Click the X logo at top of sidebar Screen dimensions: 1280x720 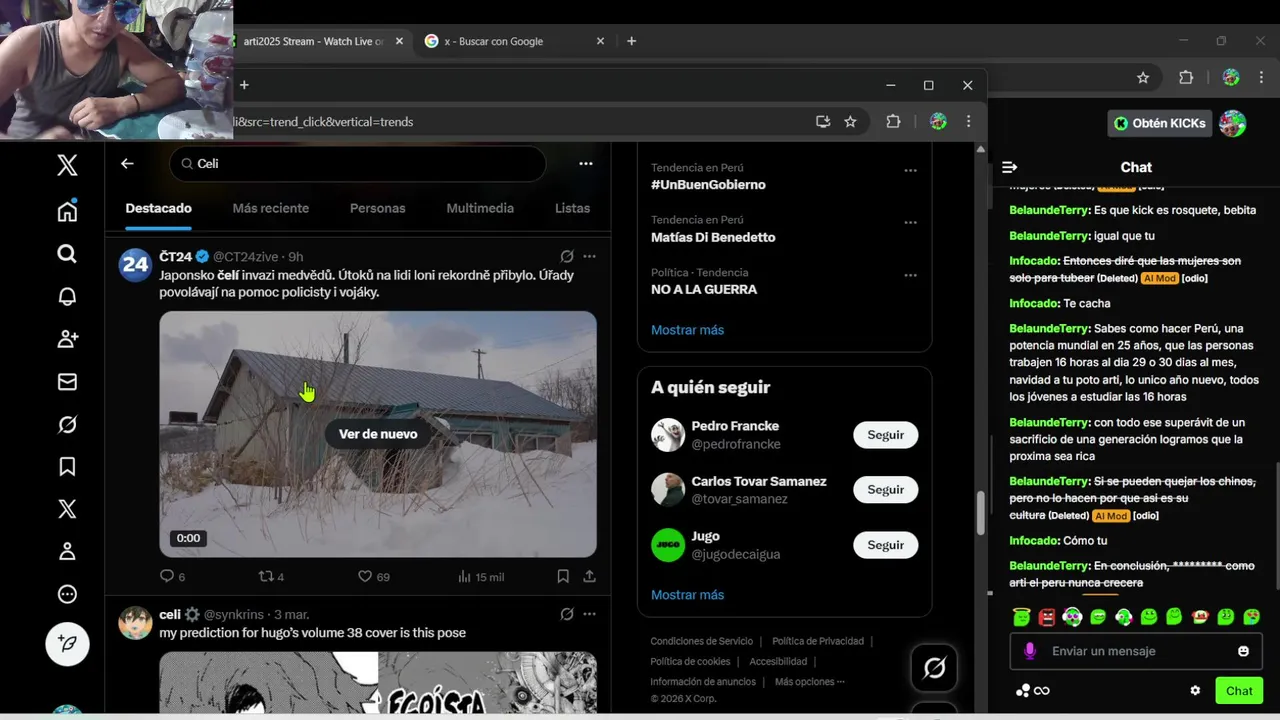coord(67,165)
